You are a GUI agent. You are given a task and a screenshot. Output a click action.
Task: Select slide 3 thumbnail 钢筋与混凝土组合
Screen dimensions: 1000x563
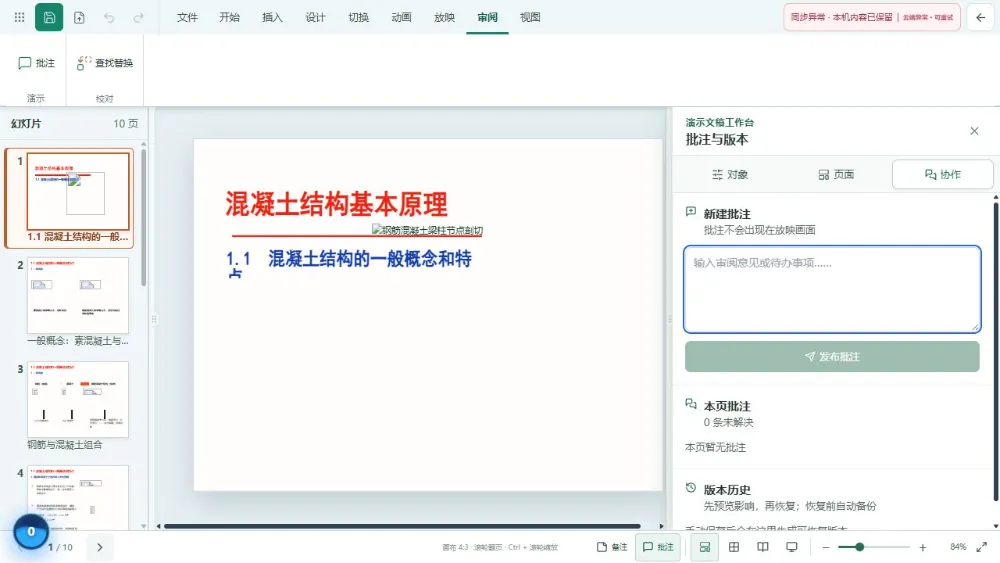(x=78, y=399)
